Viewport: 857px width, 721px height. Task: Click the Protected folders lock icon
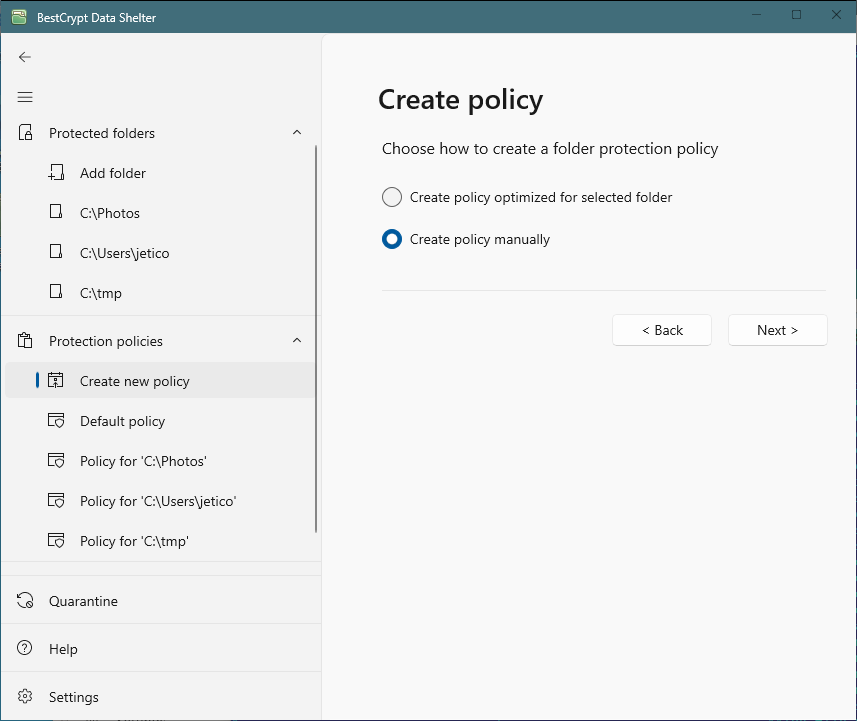[x=25, y=132]
